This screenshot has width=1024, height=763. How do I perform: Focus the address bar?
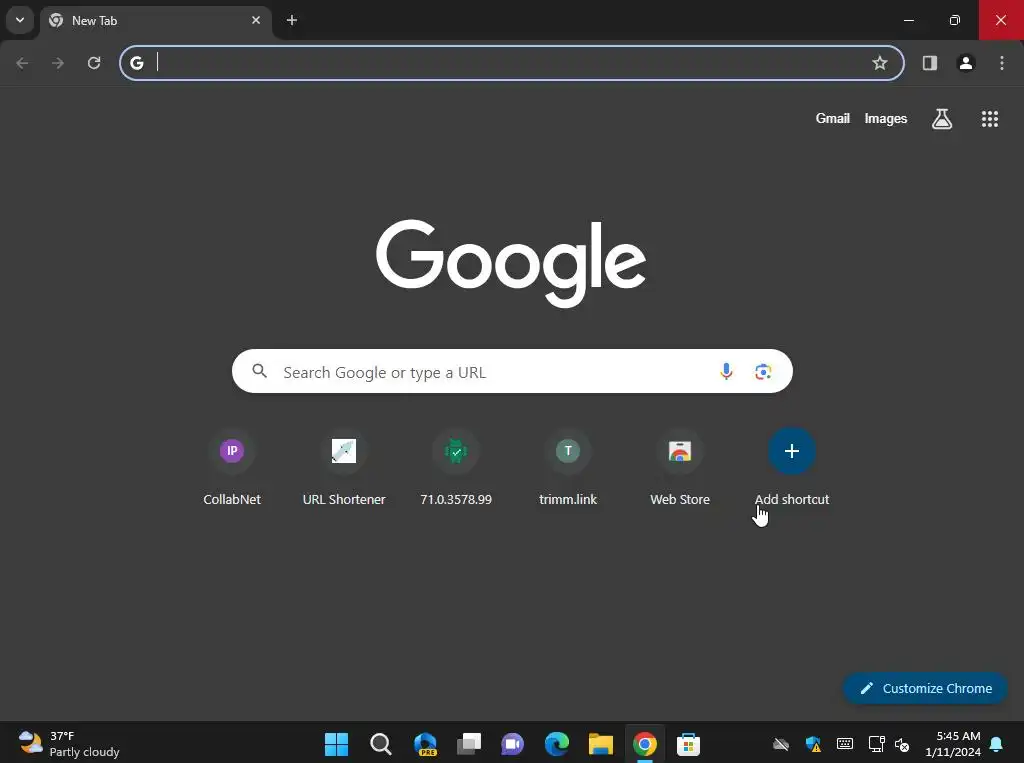tap(511, 63)
